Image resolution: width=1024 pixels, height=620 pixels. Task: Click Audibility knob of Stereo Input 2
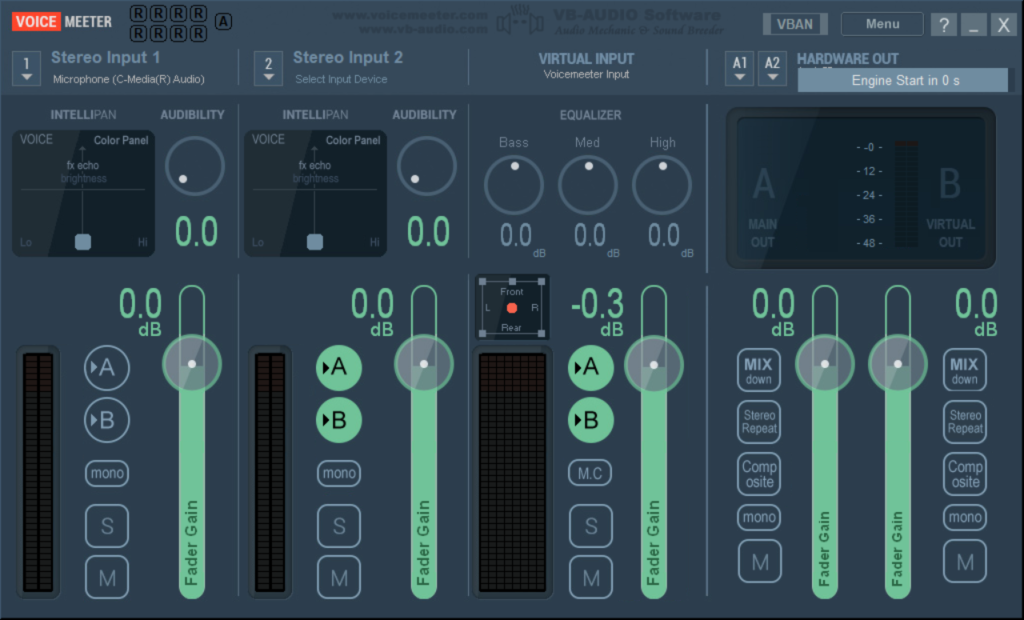426,166
